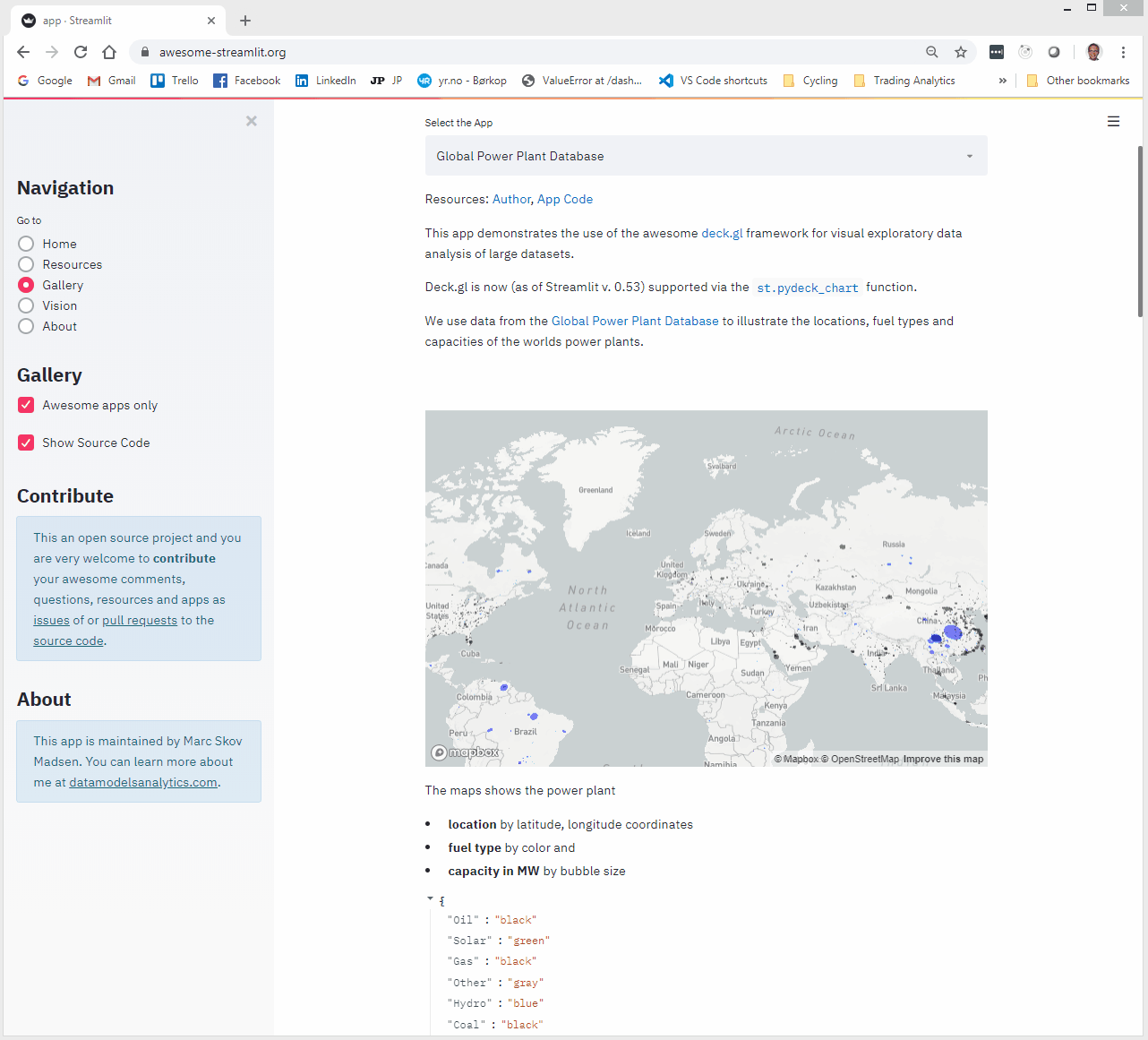Open JP bookmark
1148x1040 pixels.
[x=387, y=81]
